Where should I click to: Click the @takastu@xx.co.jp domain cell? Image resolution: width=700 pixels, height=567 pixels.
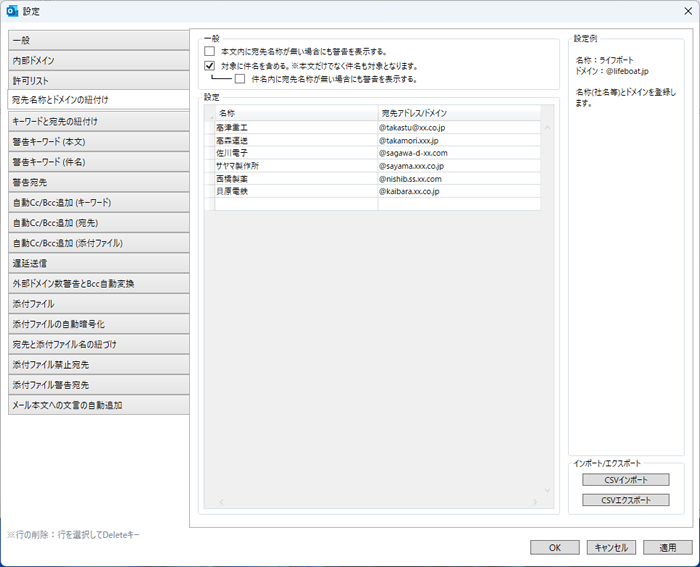pos(459,128)
